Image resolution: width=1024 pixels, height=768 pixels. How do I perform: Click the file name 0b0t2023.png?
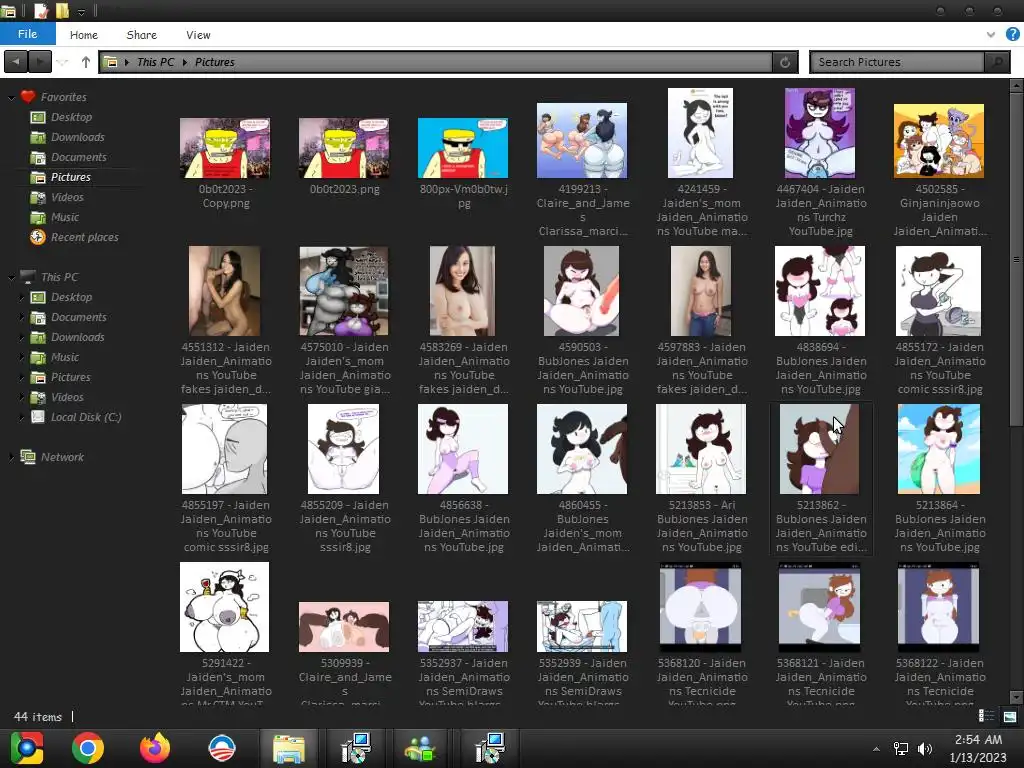tap(344, 189)
